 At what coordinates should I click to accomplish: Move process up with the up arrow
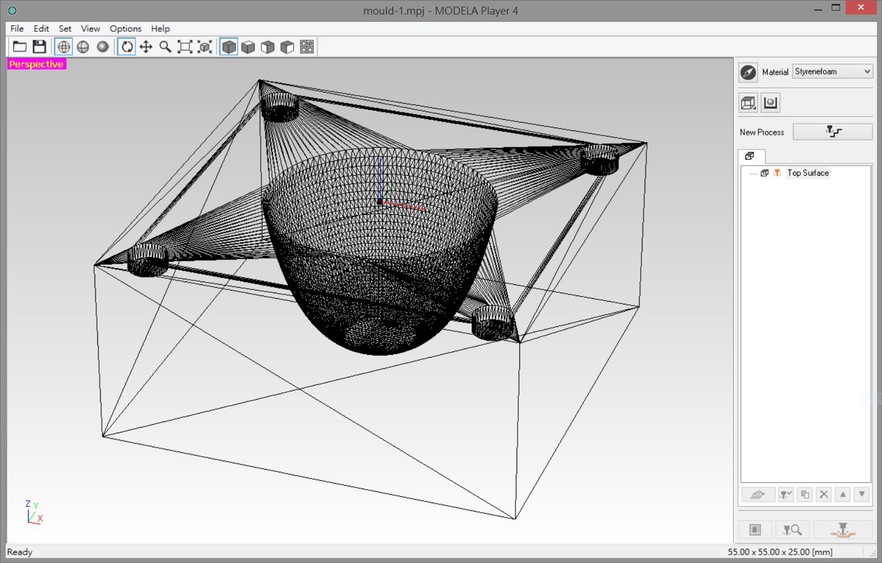843,495
